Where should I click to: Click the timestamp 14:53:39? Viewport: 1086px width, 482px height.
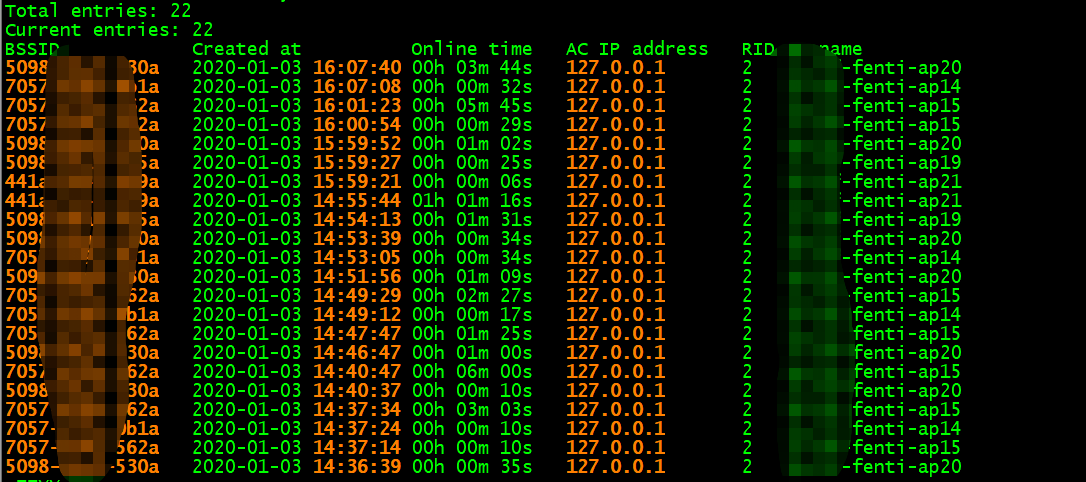357,238
